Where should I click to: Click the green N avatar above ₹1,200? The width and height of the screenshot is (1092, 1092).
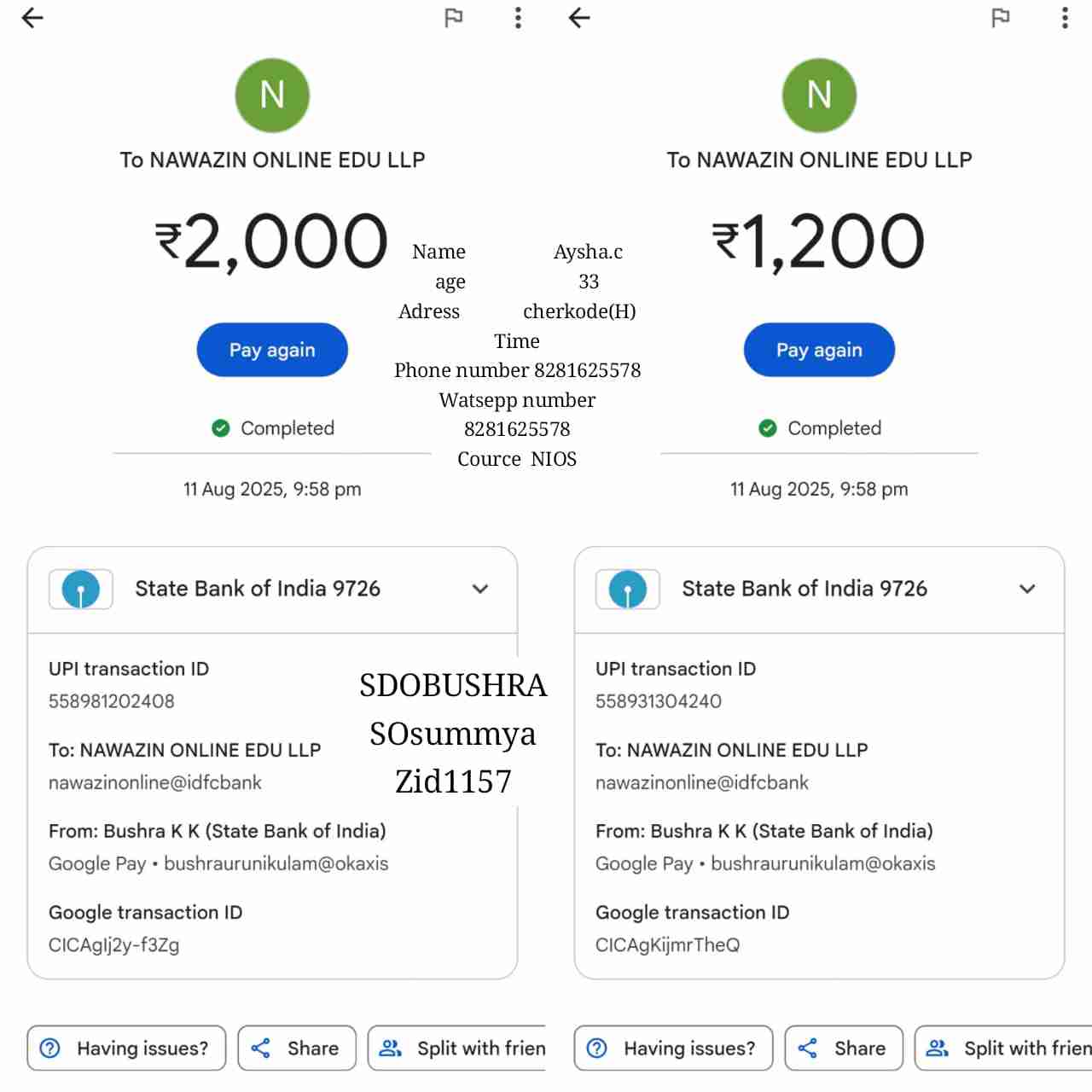[x=819, y=95]
